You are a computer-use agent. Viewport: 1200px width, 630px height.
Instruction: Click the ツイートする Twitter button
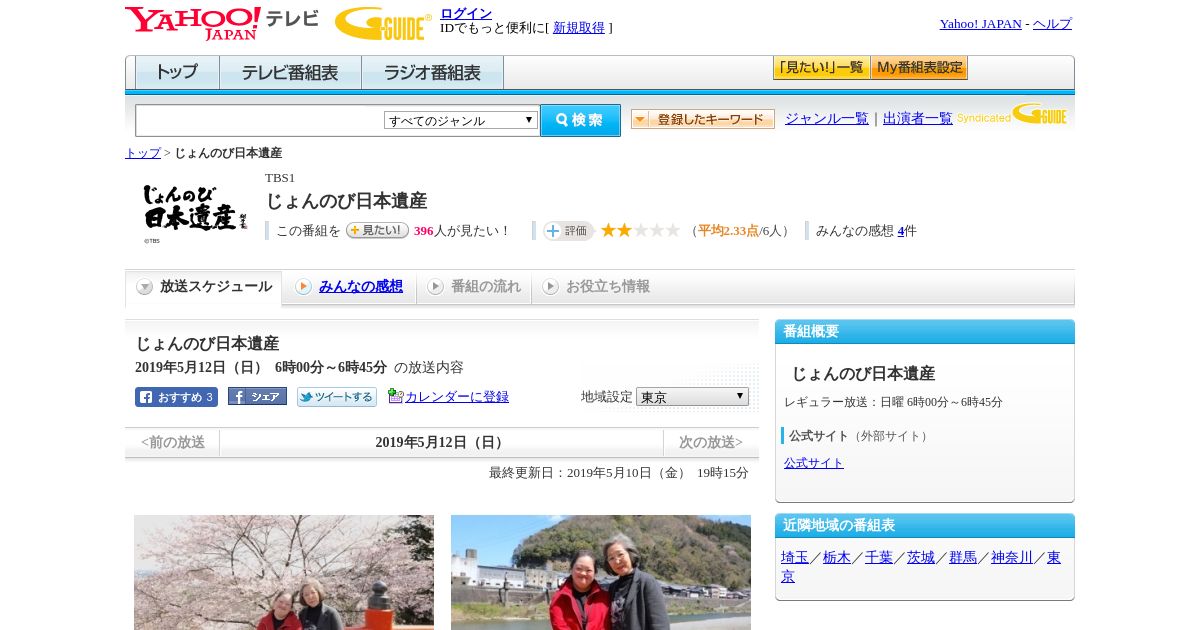tap(337, 397)
